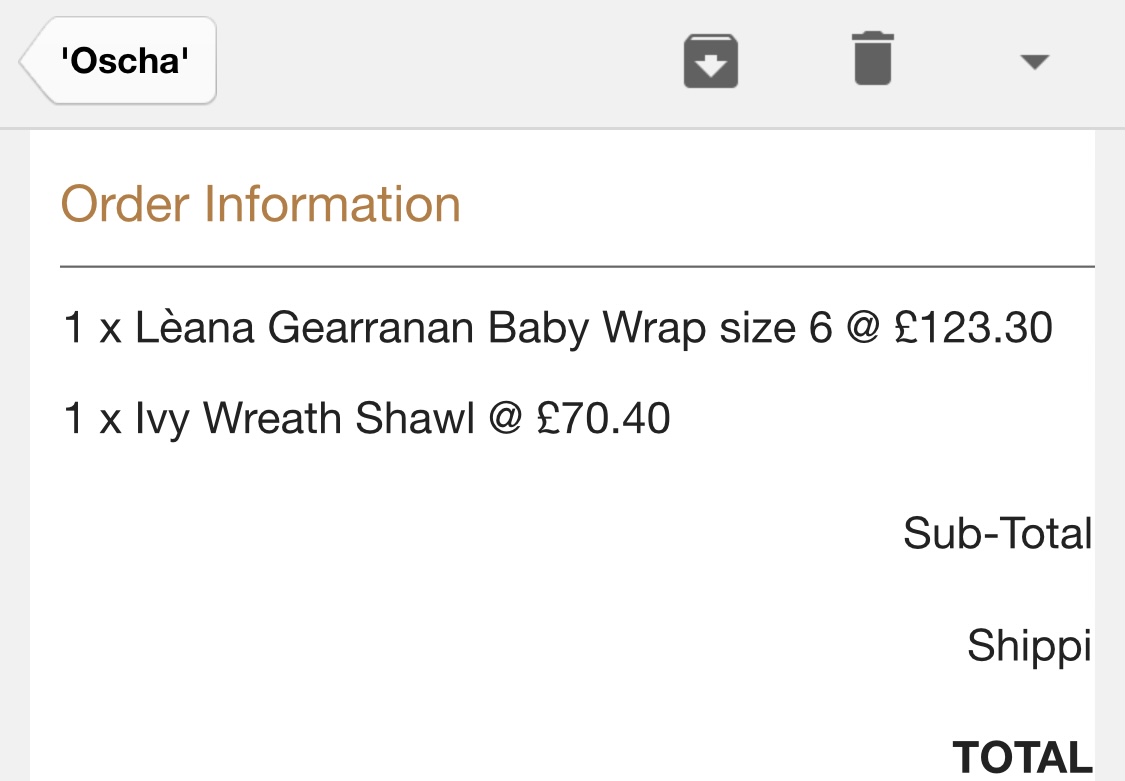The height and width of the screenshot is (781, 1125).
Task: Tap the word Ivy in the second item
Action: [161, 419]
